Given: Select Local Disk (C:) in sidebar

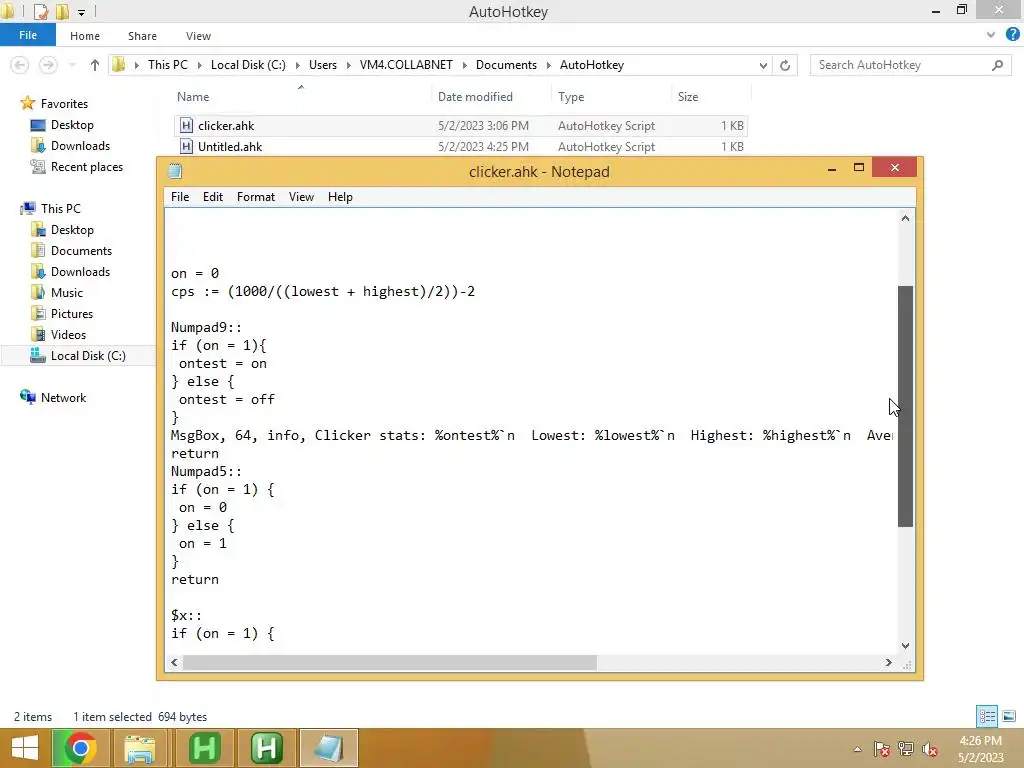Looking at the screenshot, I should tap(88, 355).
